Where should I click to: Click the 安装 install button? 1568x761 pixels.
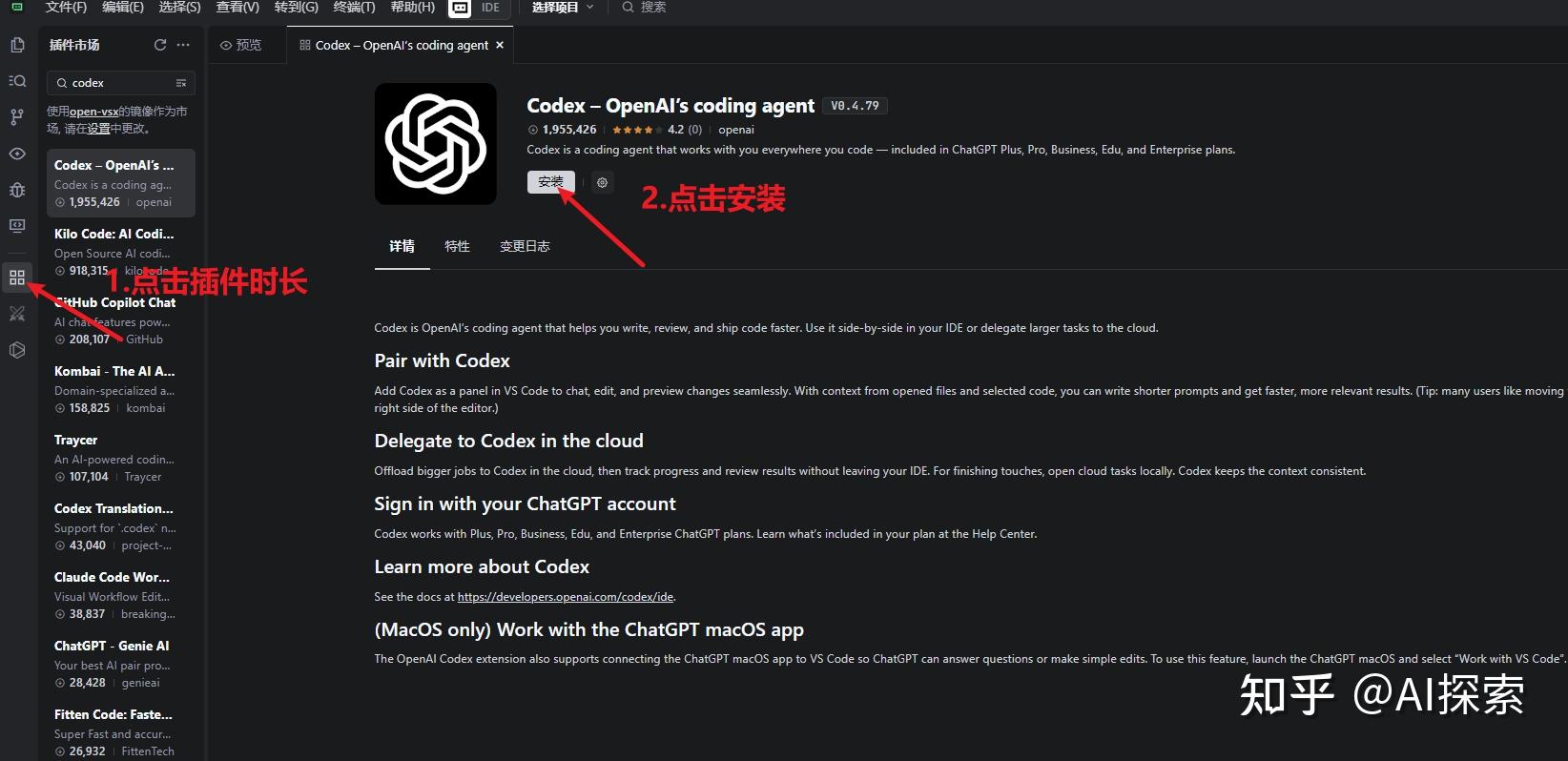tap(551, 182)
